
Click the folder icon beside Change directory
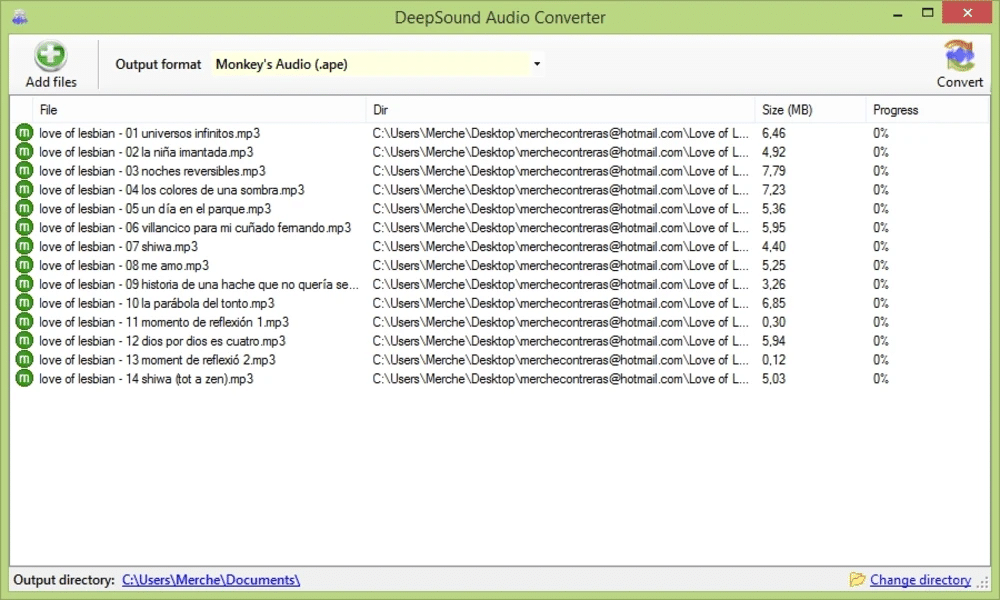[x=857, y=579]
